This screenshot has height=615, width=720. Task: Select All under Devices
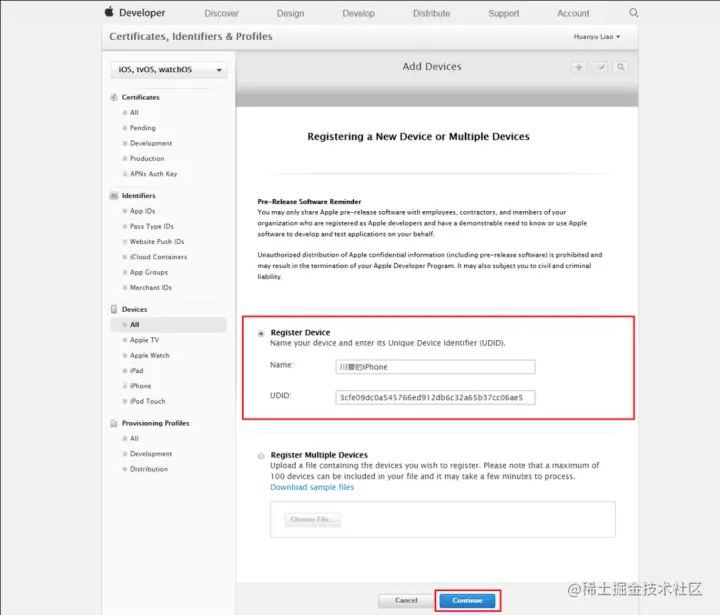coord(169,325)
